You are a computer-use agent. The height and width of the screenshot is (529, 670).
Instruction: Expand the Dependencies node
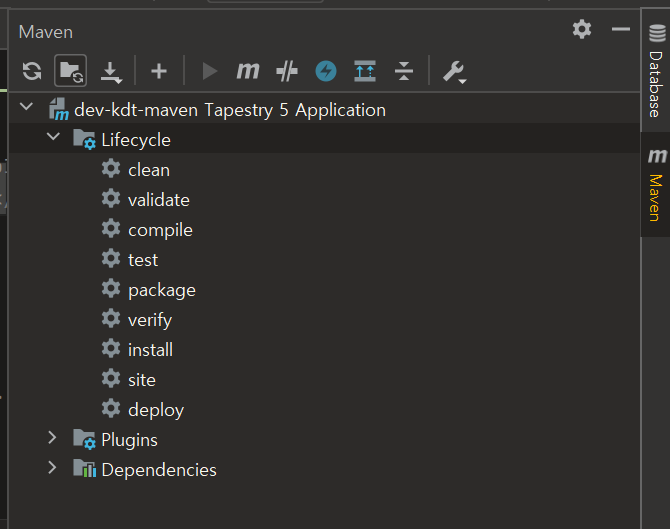(x=52, y=467)
